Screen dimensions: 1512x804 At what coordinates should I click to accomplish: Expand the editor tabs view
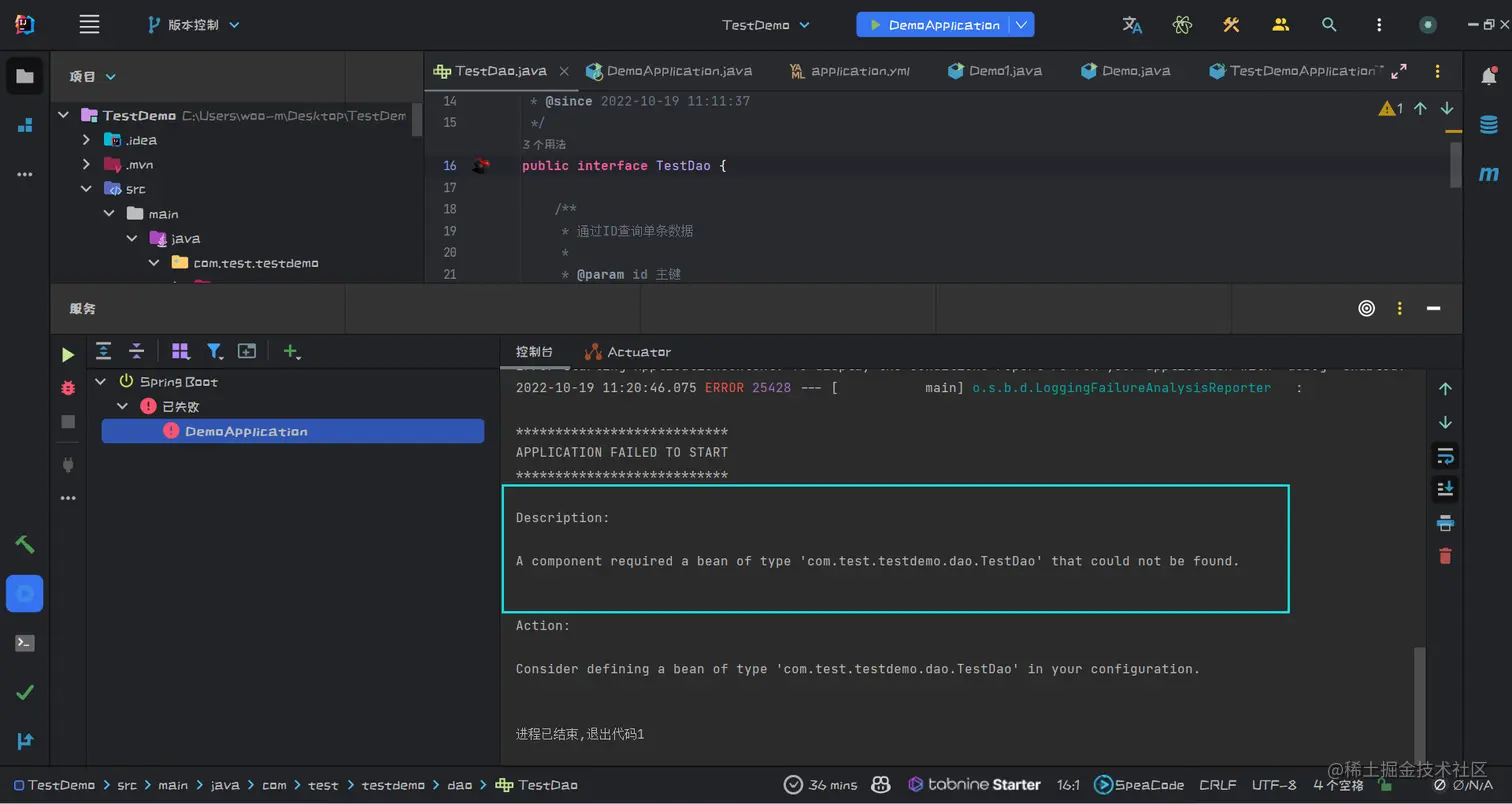click(x=1399, y=71)
